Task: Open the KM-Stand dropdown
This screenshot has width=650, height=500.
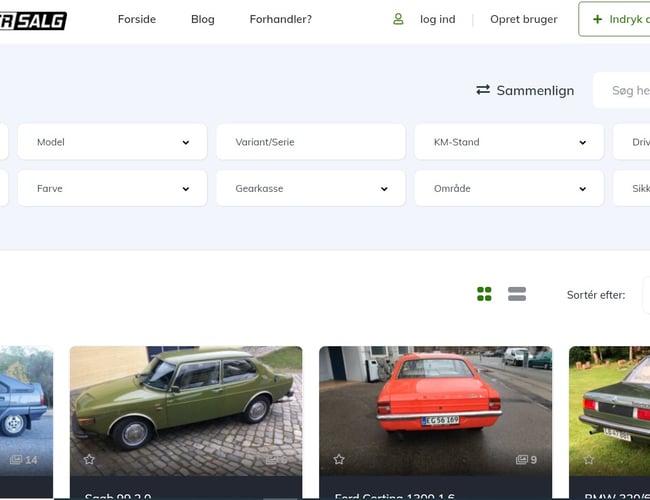Action: coord(509,142)
